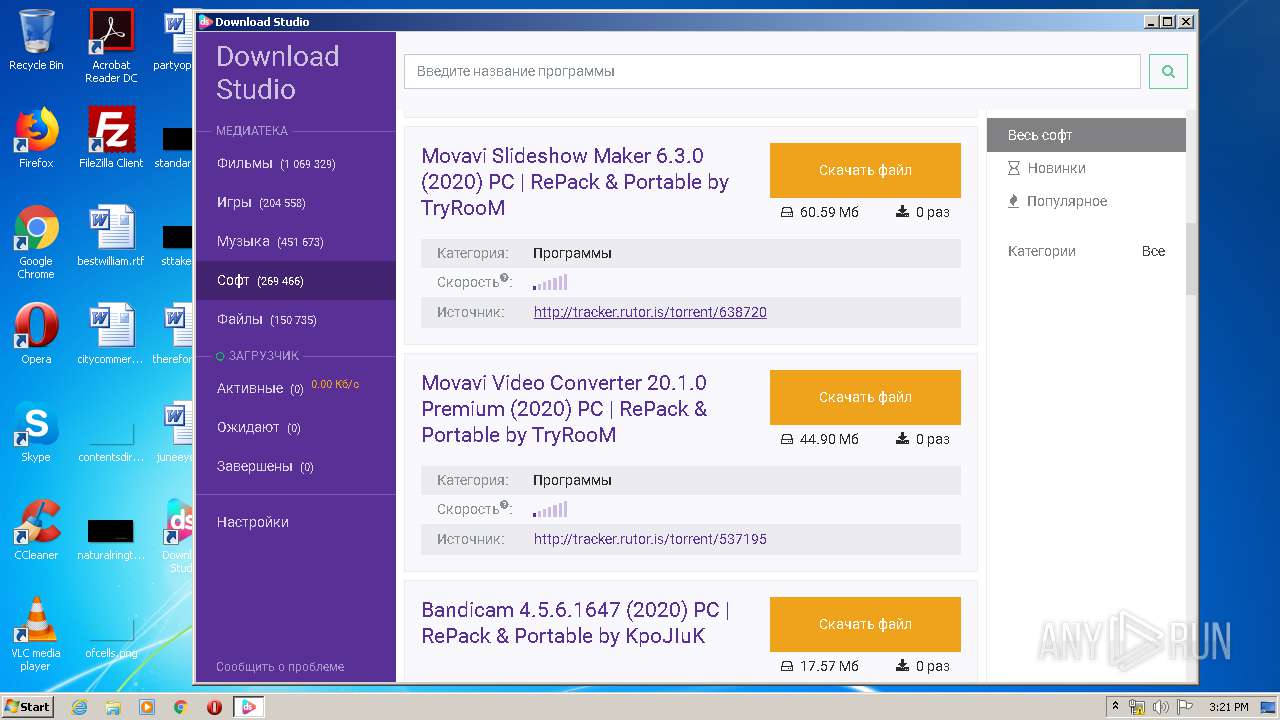Click the network tray icon
This screenshot has height=720, width=1280.
tap(1138, 707)
